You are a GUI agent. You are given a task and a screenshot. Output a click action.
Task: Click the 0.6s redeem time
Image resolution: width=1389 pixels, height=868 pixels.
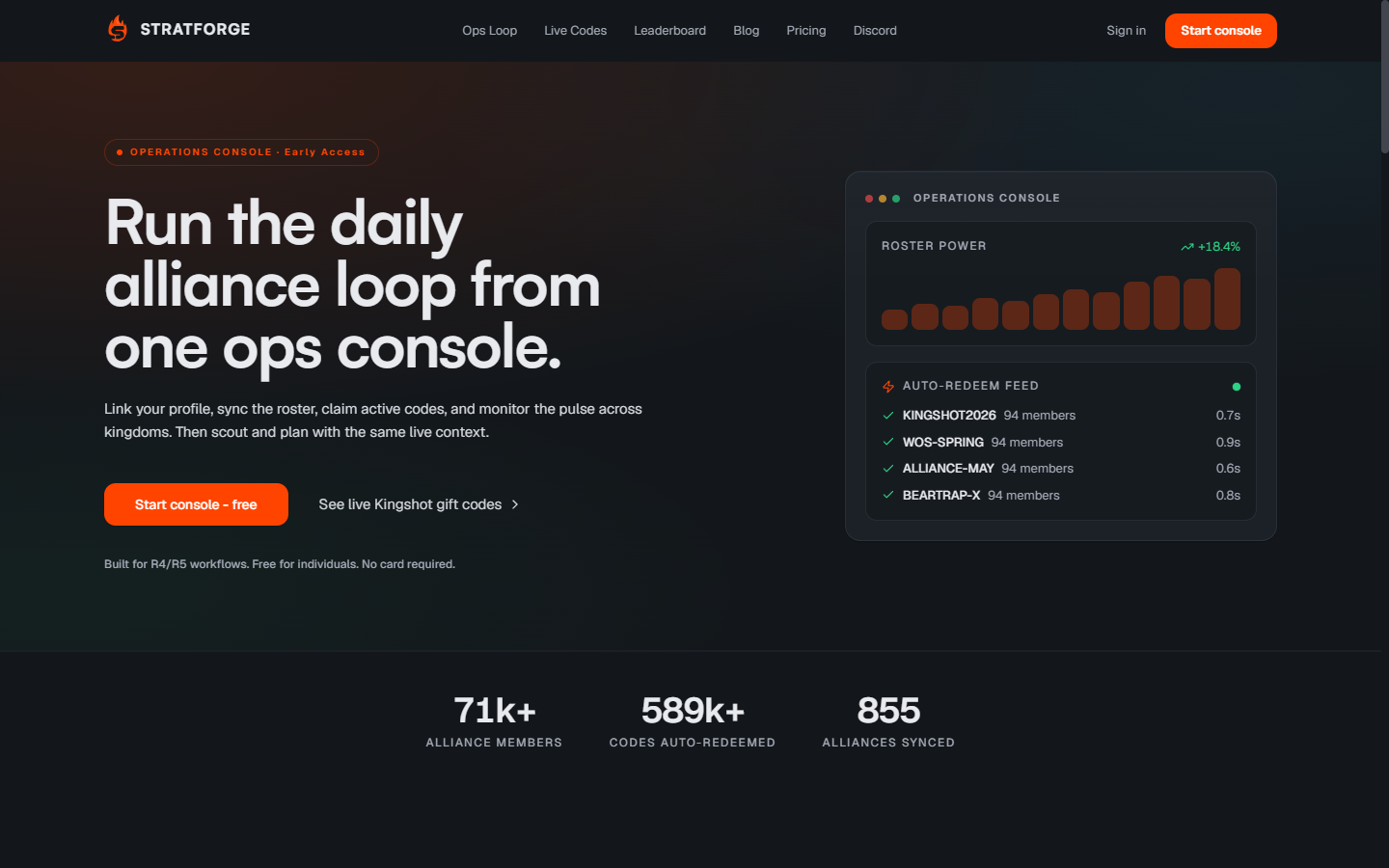[1228, 469]
